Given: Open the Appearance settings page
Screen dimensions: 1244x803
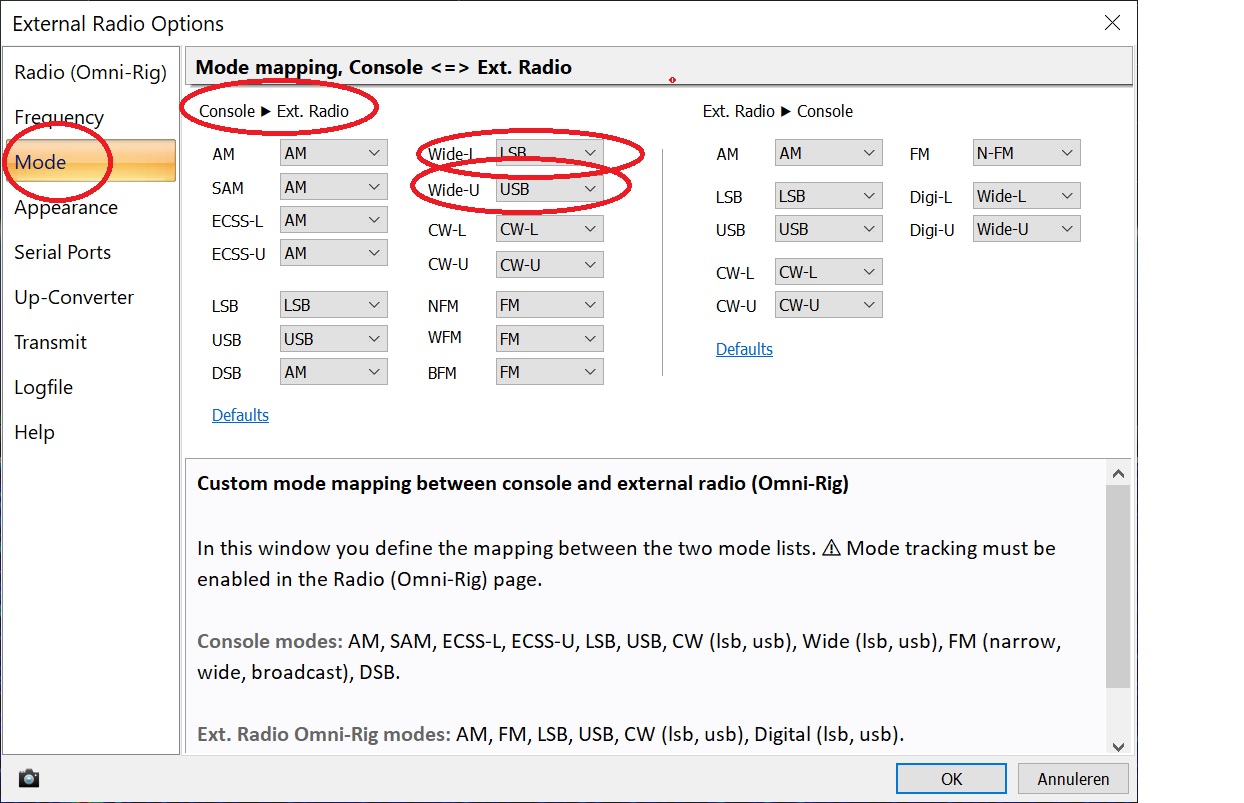Looking at the screenshot, I should [x=66, y=207].
